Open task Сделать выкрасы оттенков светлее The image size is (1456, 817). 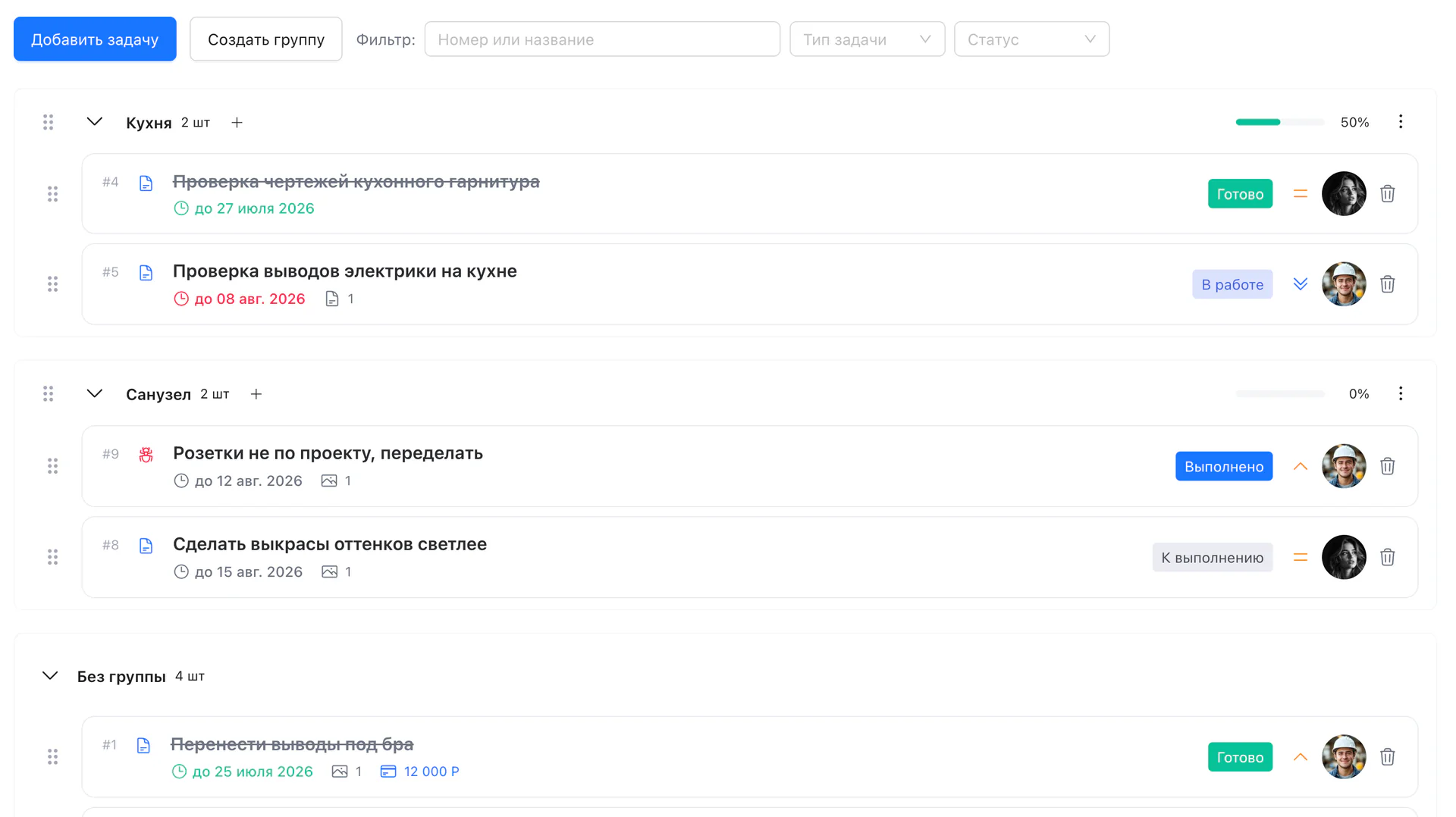(330, 544)
